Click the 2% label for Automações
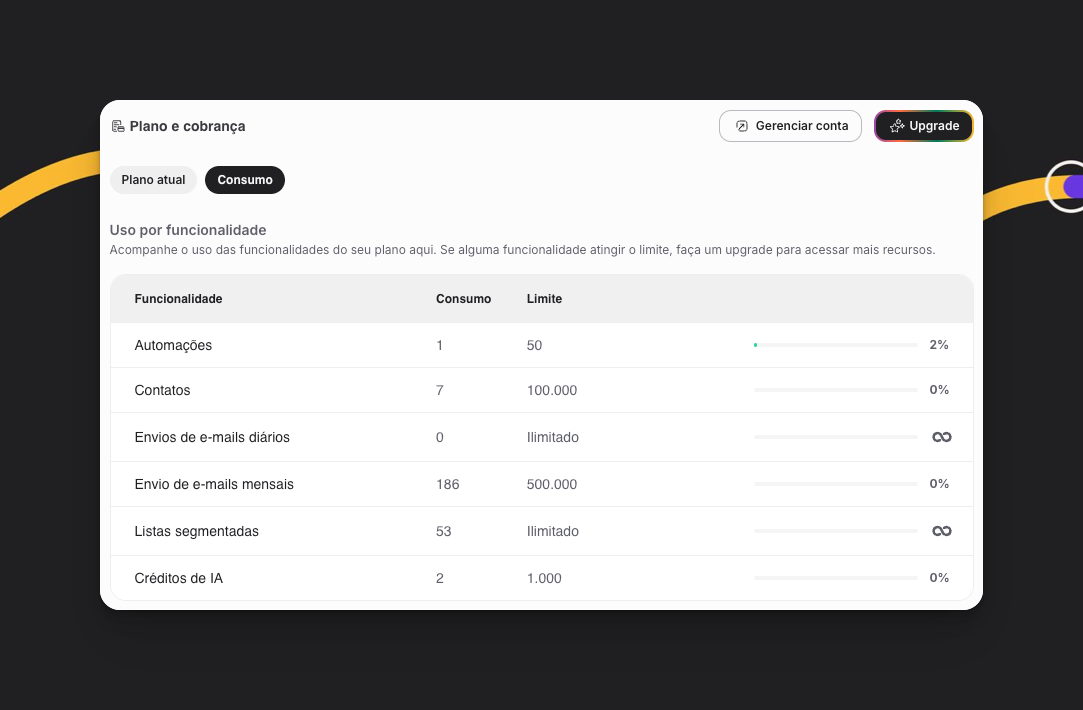The image size is (1083, 710). [x=938, y=345]
